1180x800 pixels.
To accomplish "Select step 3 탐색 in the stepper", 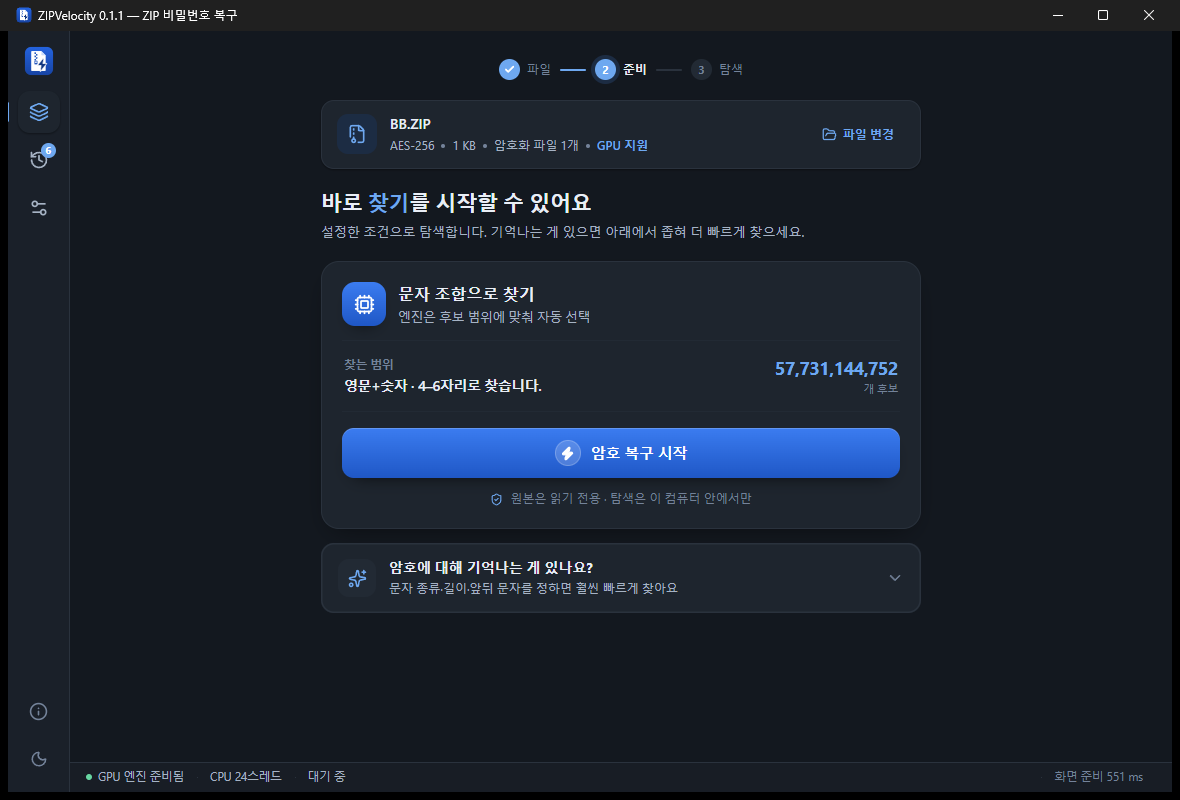I will pyautogui.click(x=717, y=69).
